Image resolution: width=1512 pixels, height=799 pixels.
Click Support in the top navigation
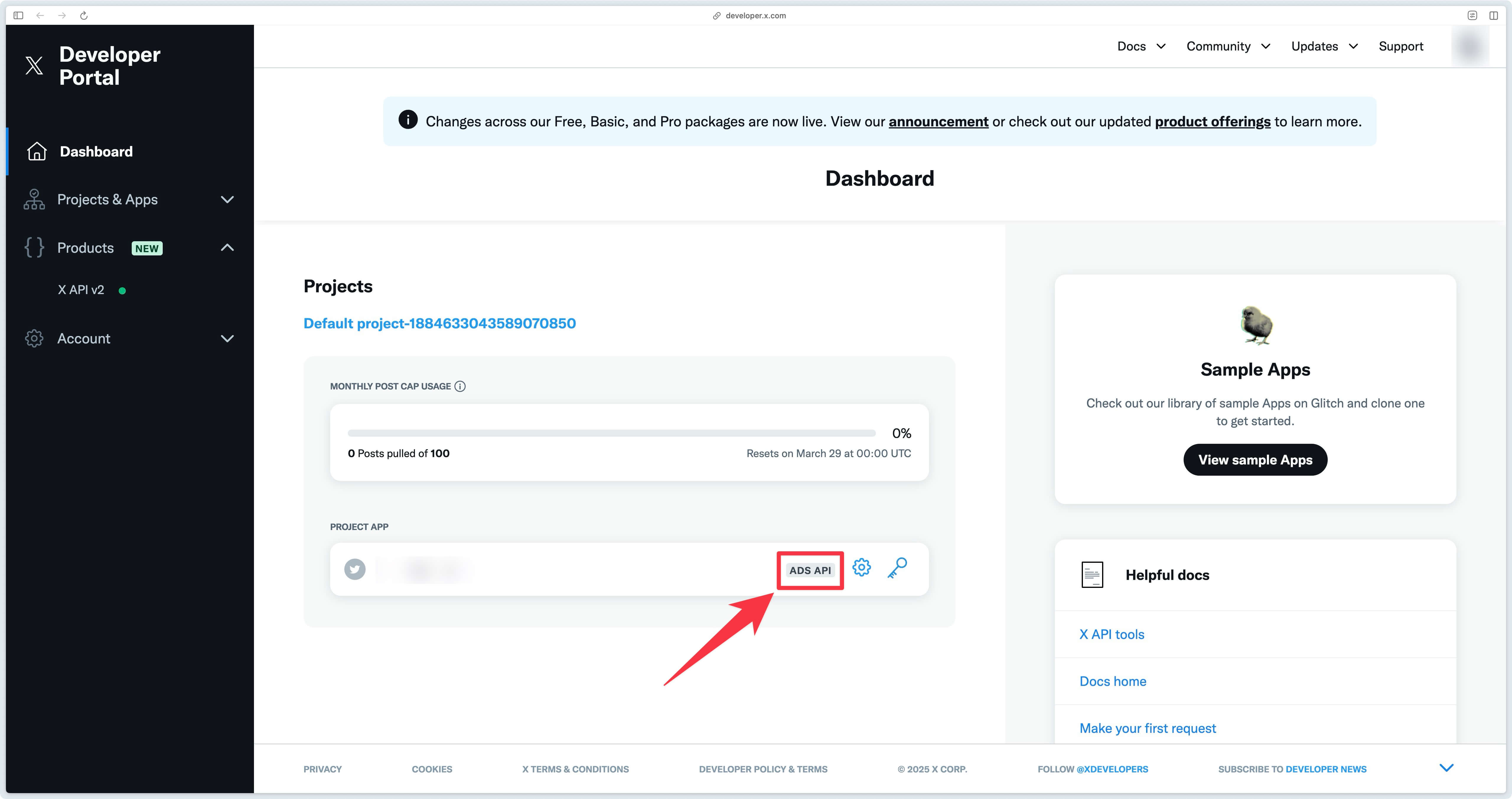point(1401,46)
